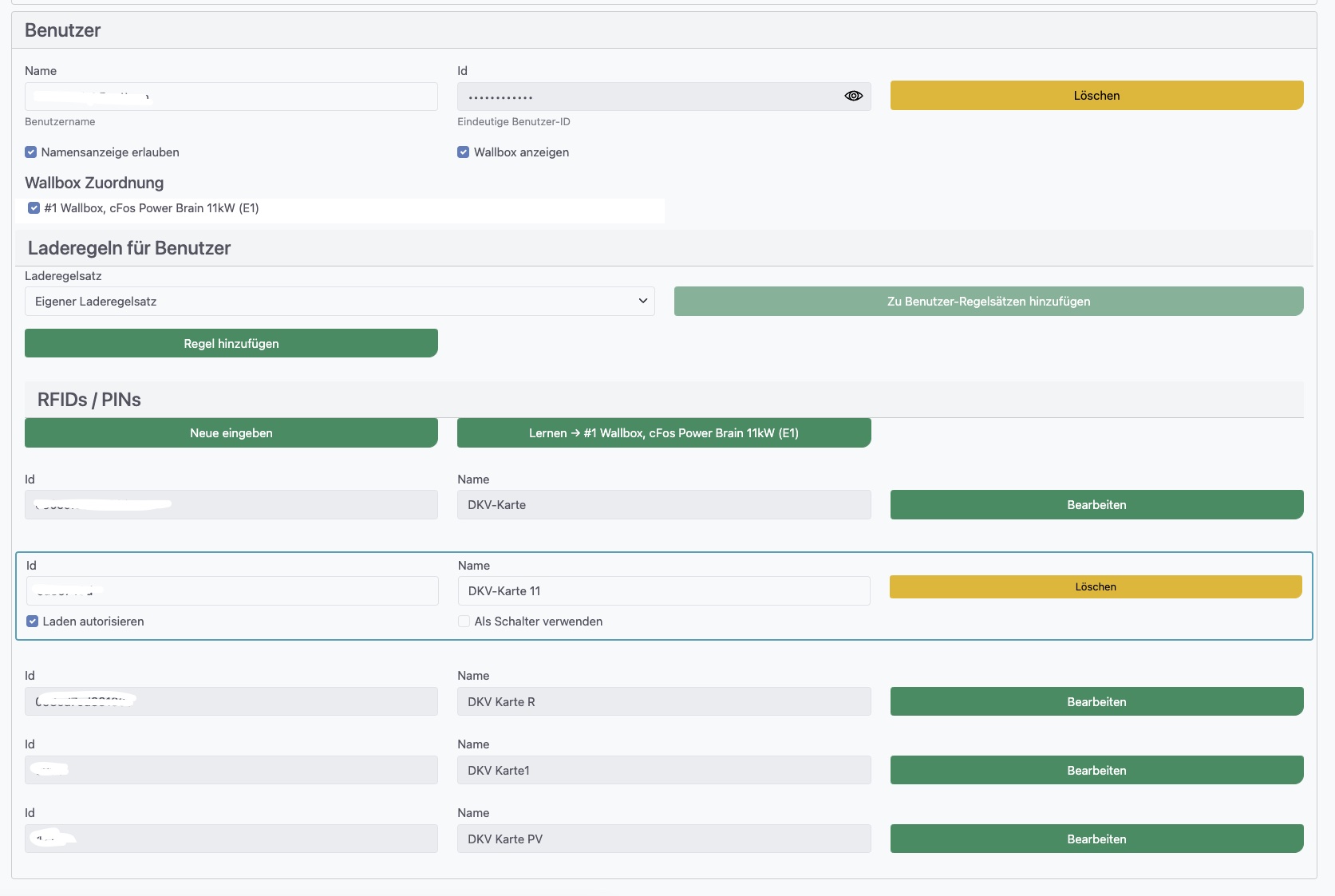Toggle Namensanzeige erlauben checkbox
The width and height of the screenshot is (1335, 896).
click(31, 152)
